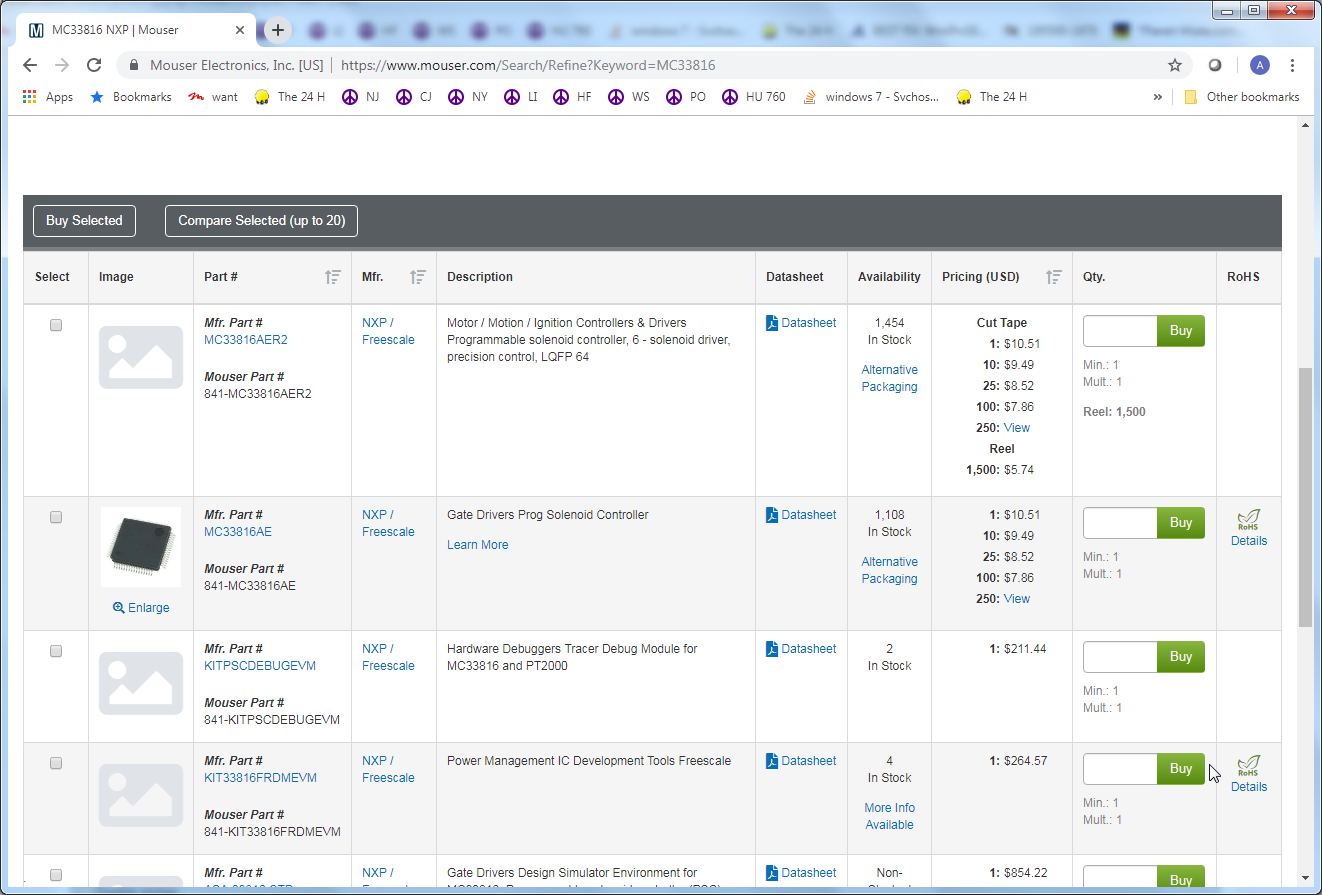Buy the MC33816AE part
1322x895 pixels.
[1181, 523]
